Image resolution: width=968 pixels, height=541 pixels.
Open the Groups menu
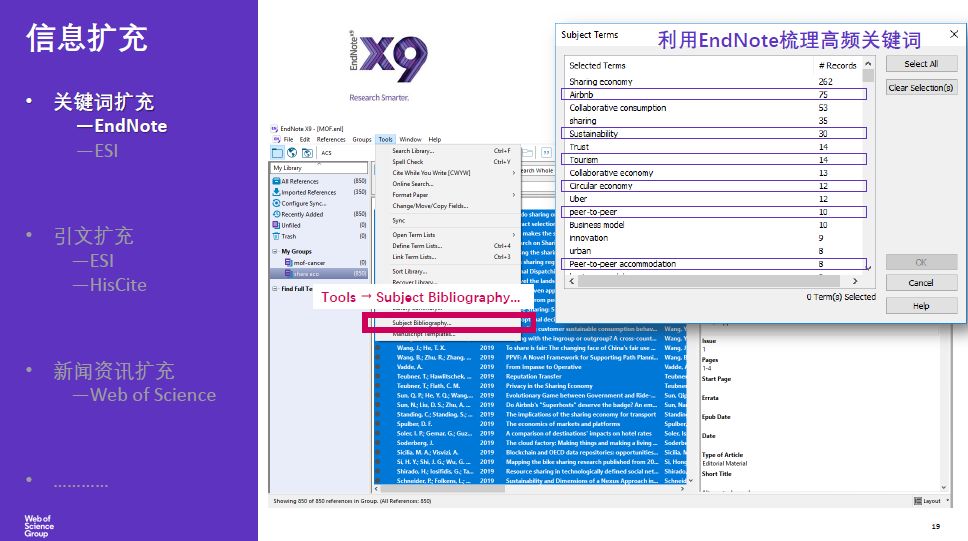tap(362, 140)
